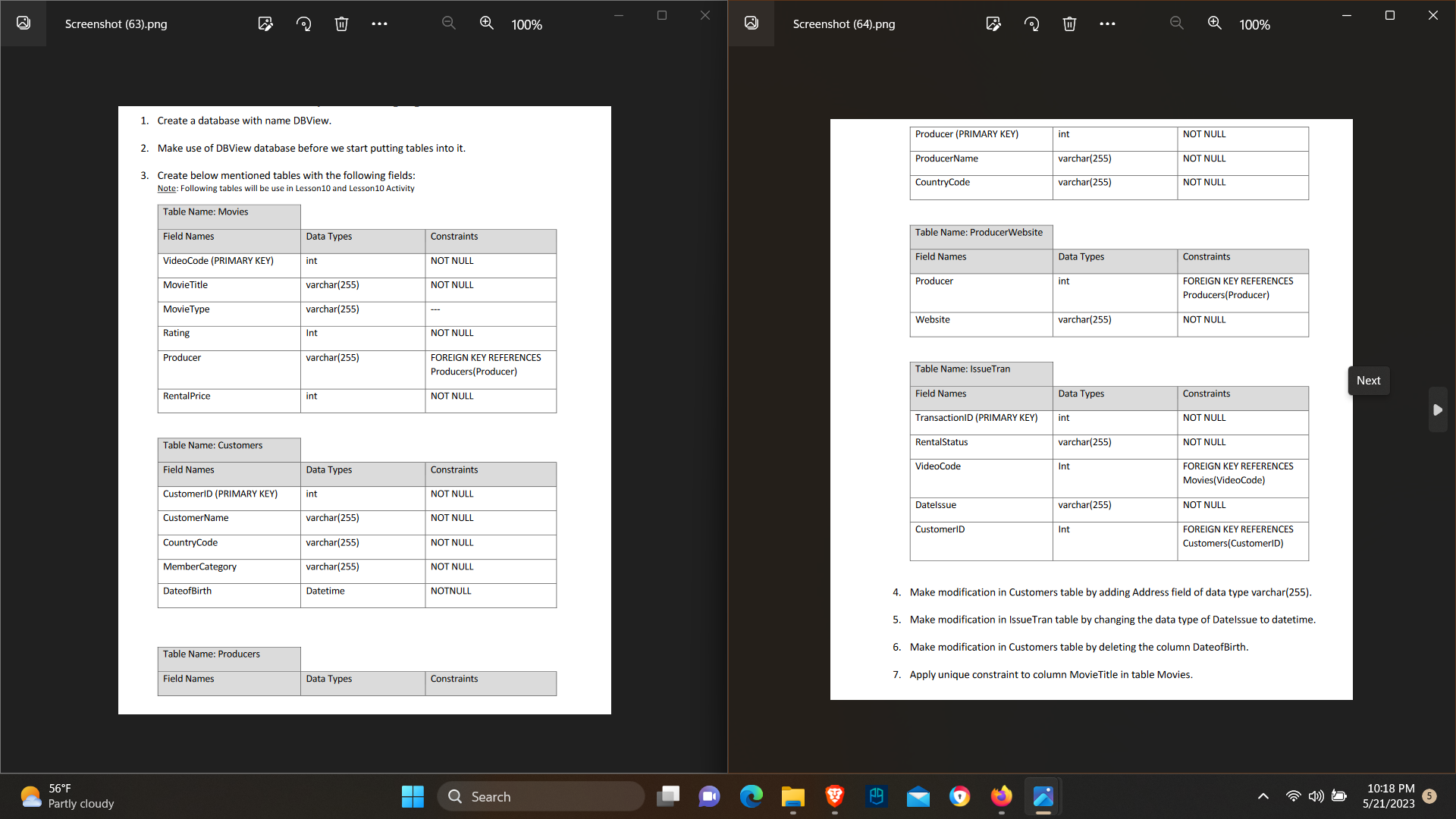Screen dimensions: 1456x819
Task: Open the Start menu
Action: tap(413, 796)
